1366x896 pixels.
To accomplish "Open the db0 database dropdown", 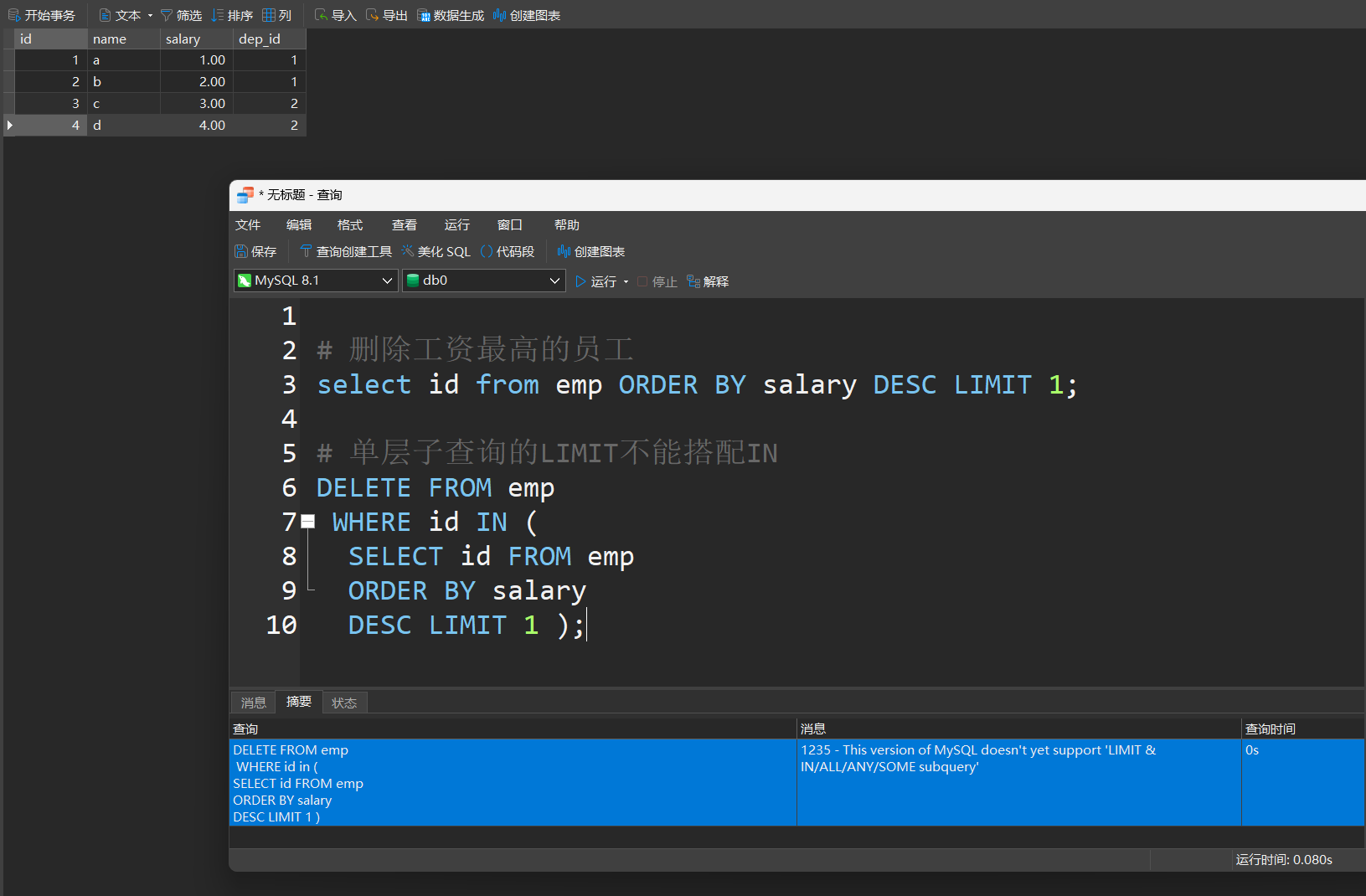I will point(484,281).
